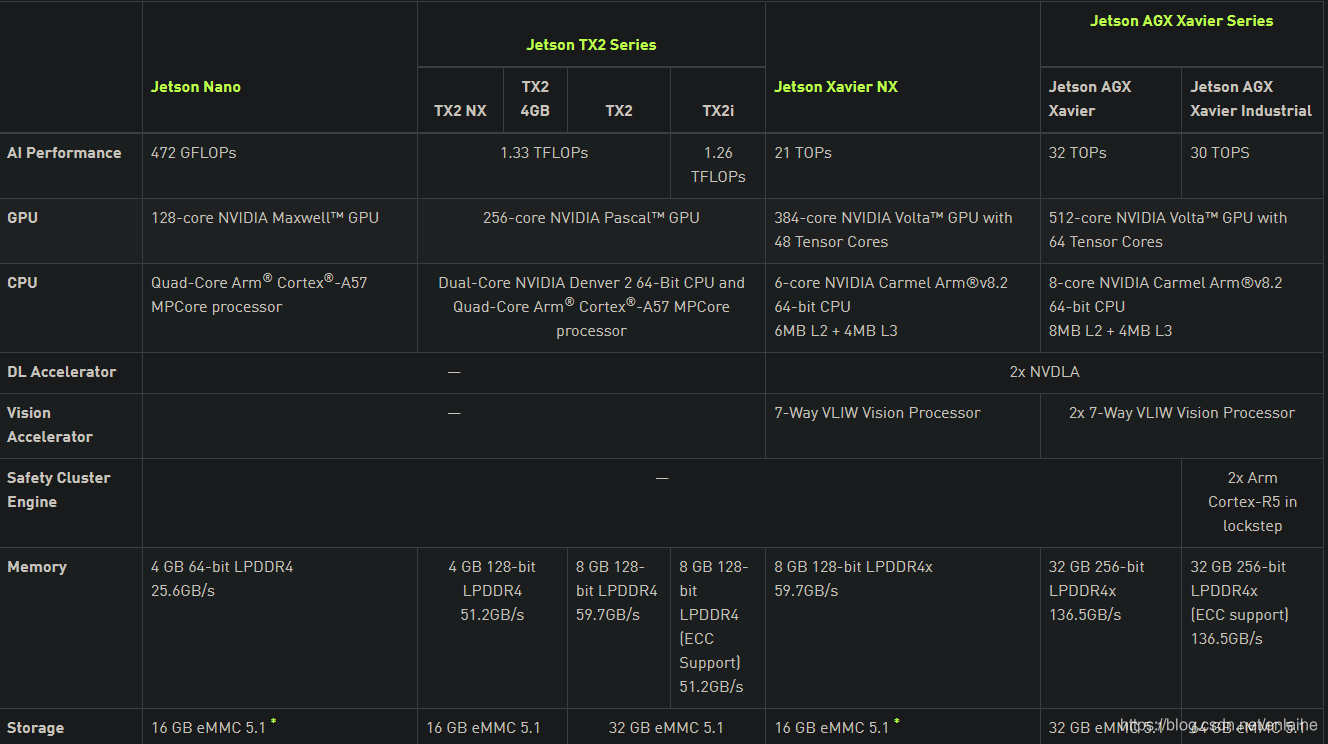
Task: Click the Memory row label
Action: pos(37,567)
